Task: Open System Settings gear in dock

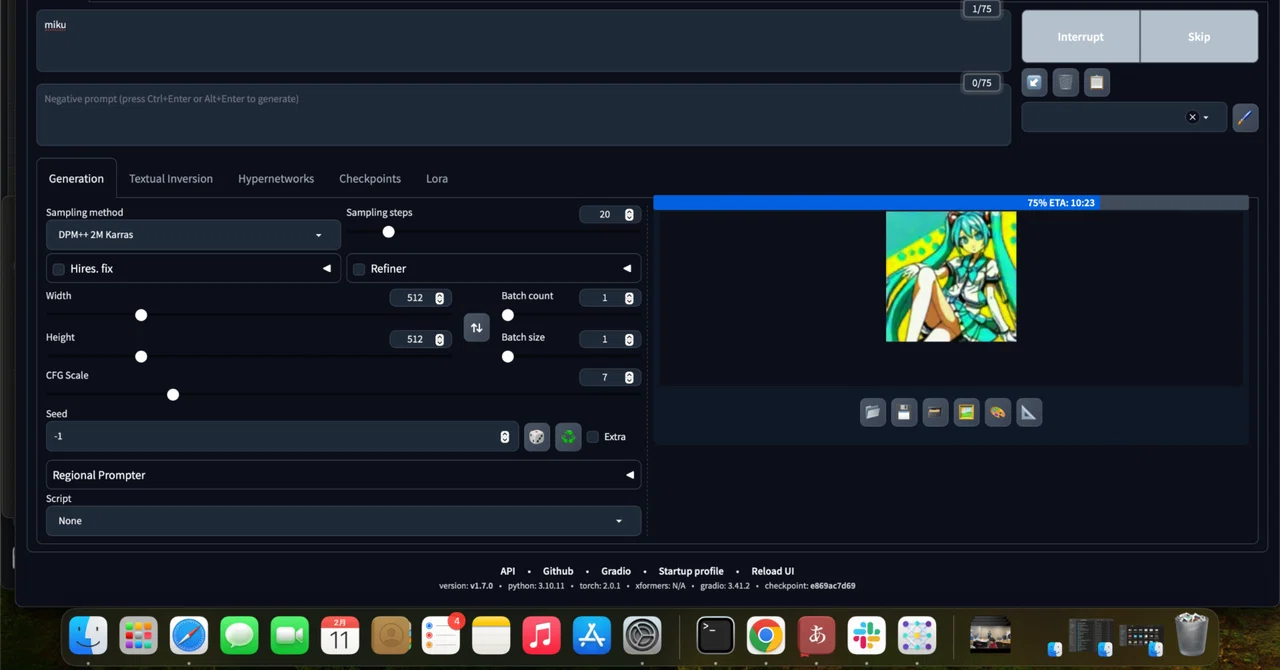Action: pos(642,635)
